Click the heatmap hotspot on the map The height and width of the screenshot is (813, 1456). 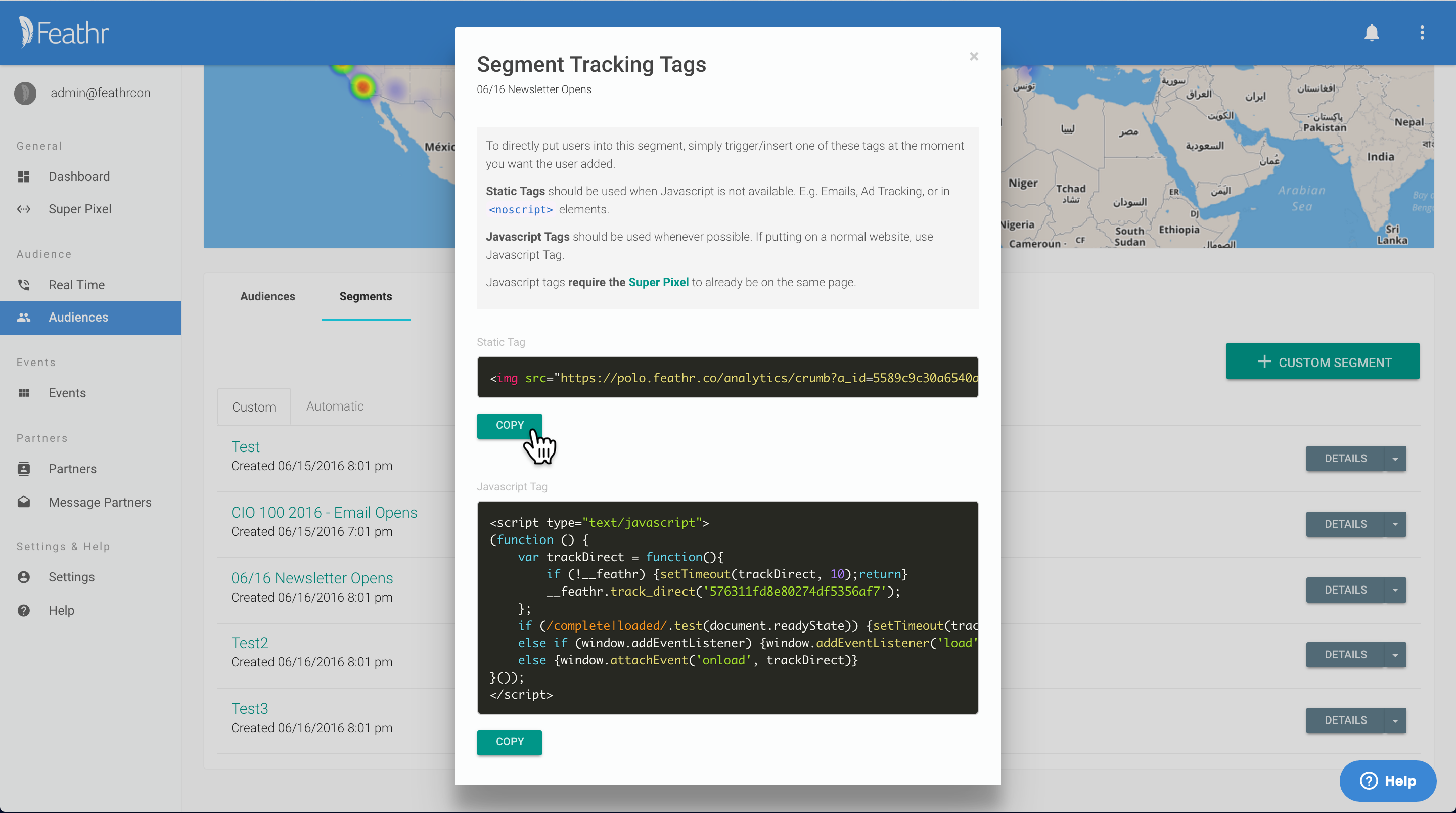(363, 87)
